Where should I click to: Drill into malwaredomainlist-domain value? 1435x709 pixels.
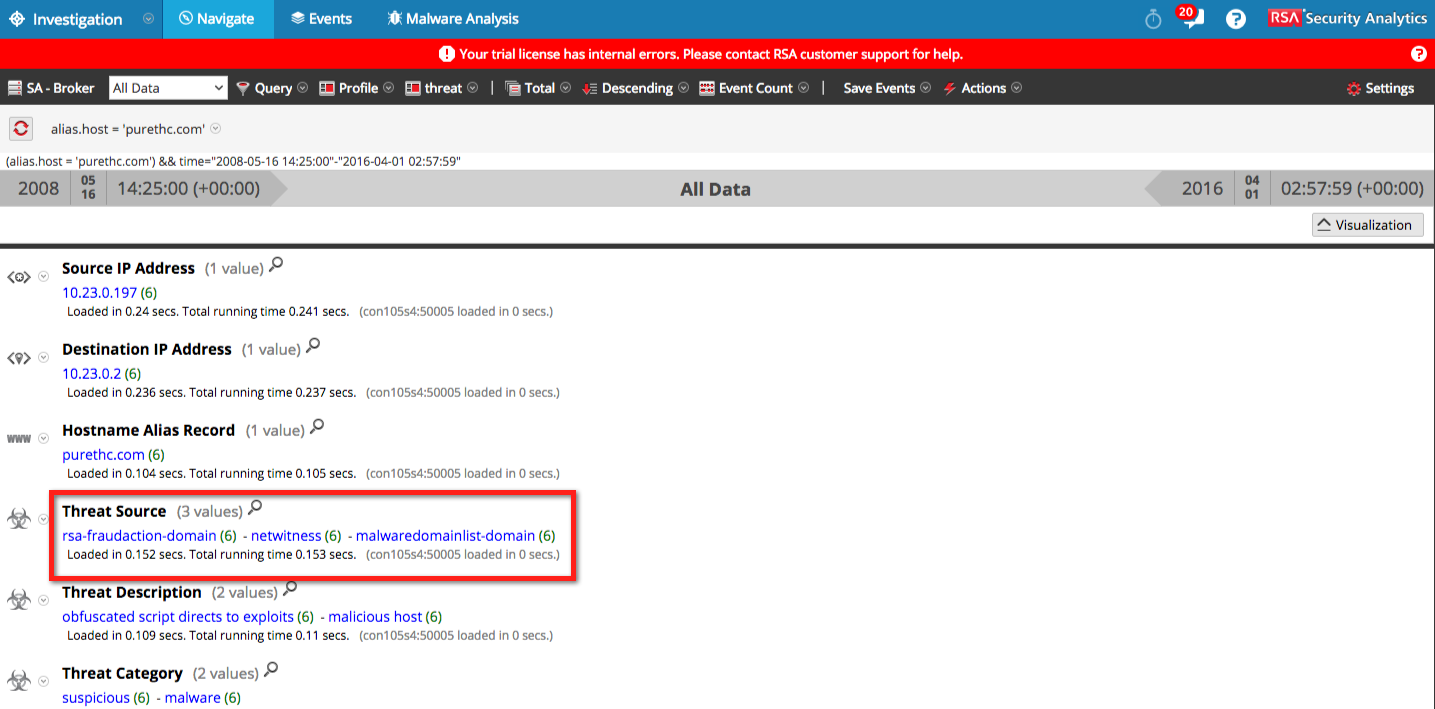pos(445,535)
